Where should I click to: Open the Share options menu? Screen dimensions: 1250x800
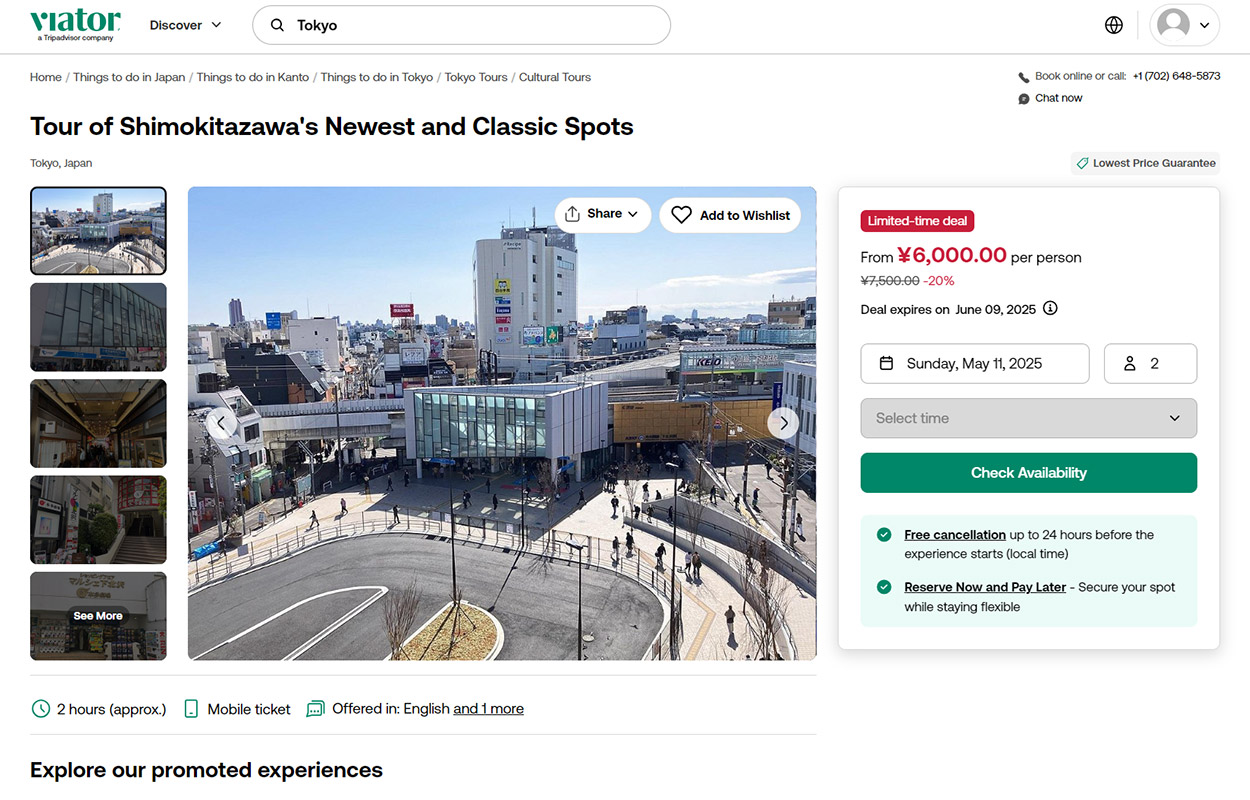tap(602, 214)
